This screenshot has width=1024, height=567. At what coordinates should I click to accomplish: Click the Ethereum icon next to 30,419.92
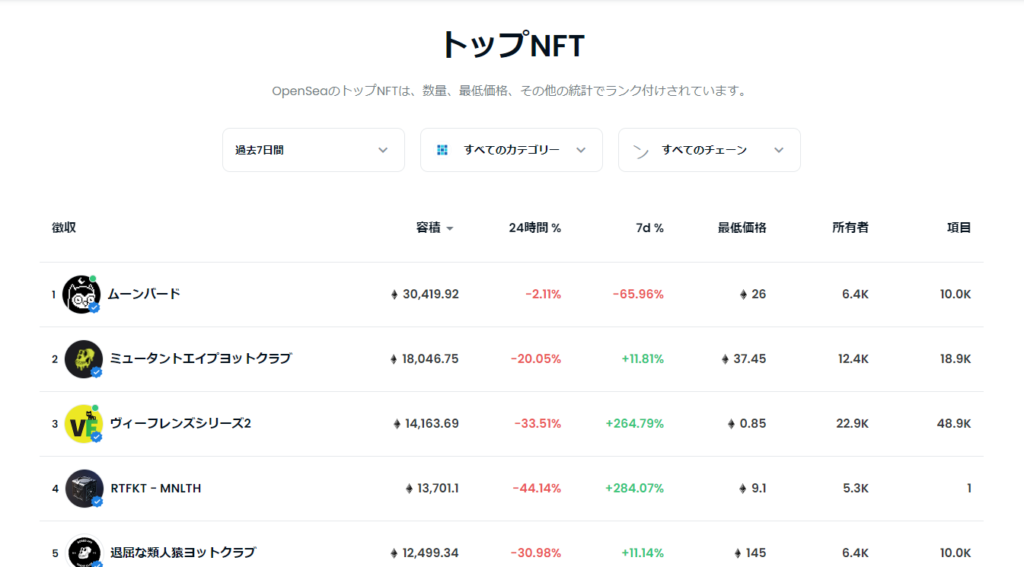coord(394,295)
